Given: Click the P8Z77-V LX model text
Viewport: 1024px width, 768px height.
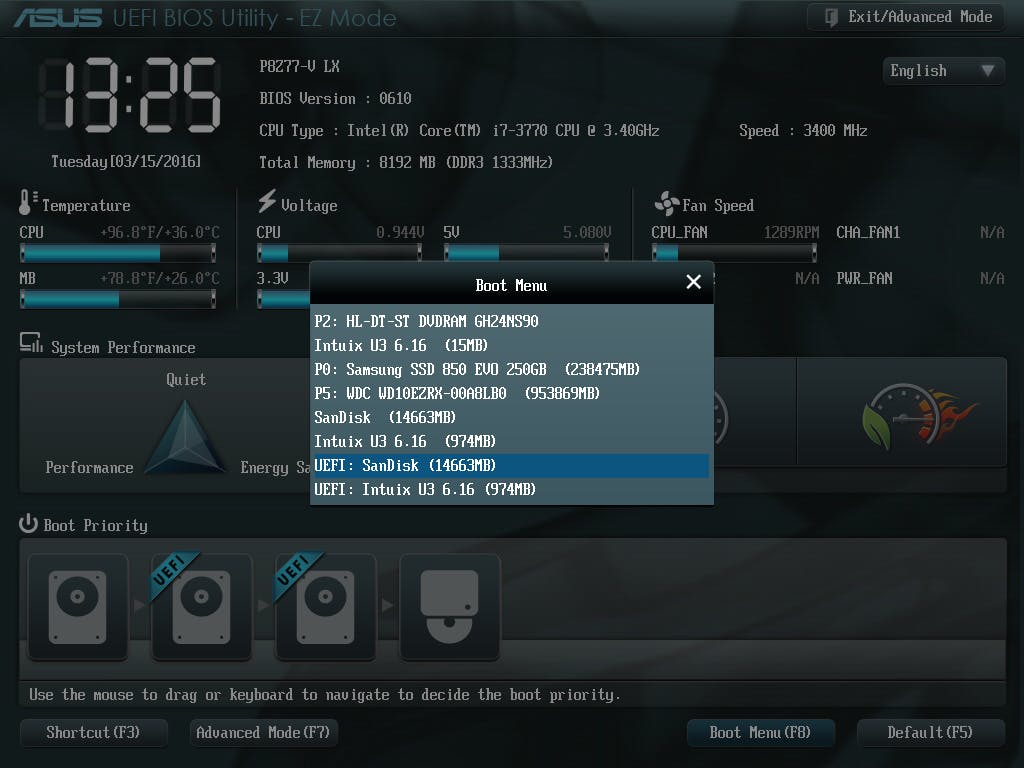Looking at the screenshot, I should point(300,67).
